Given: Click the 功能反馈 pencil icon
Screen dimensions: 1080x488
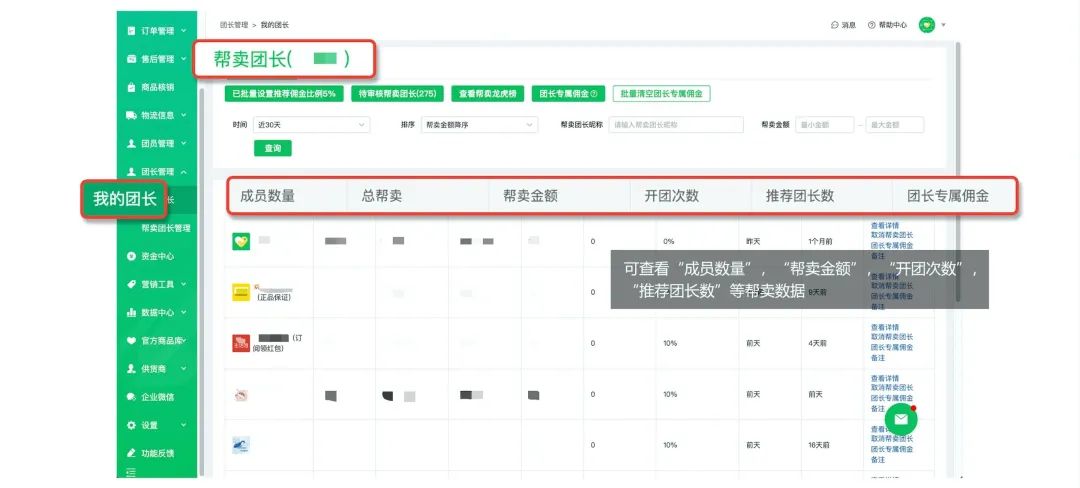Looking at the screenshot, I should tap(131, 453).
